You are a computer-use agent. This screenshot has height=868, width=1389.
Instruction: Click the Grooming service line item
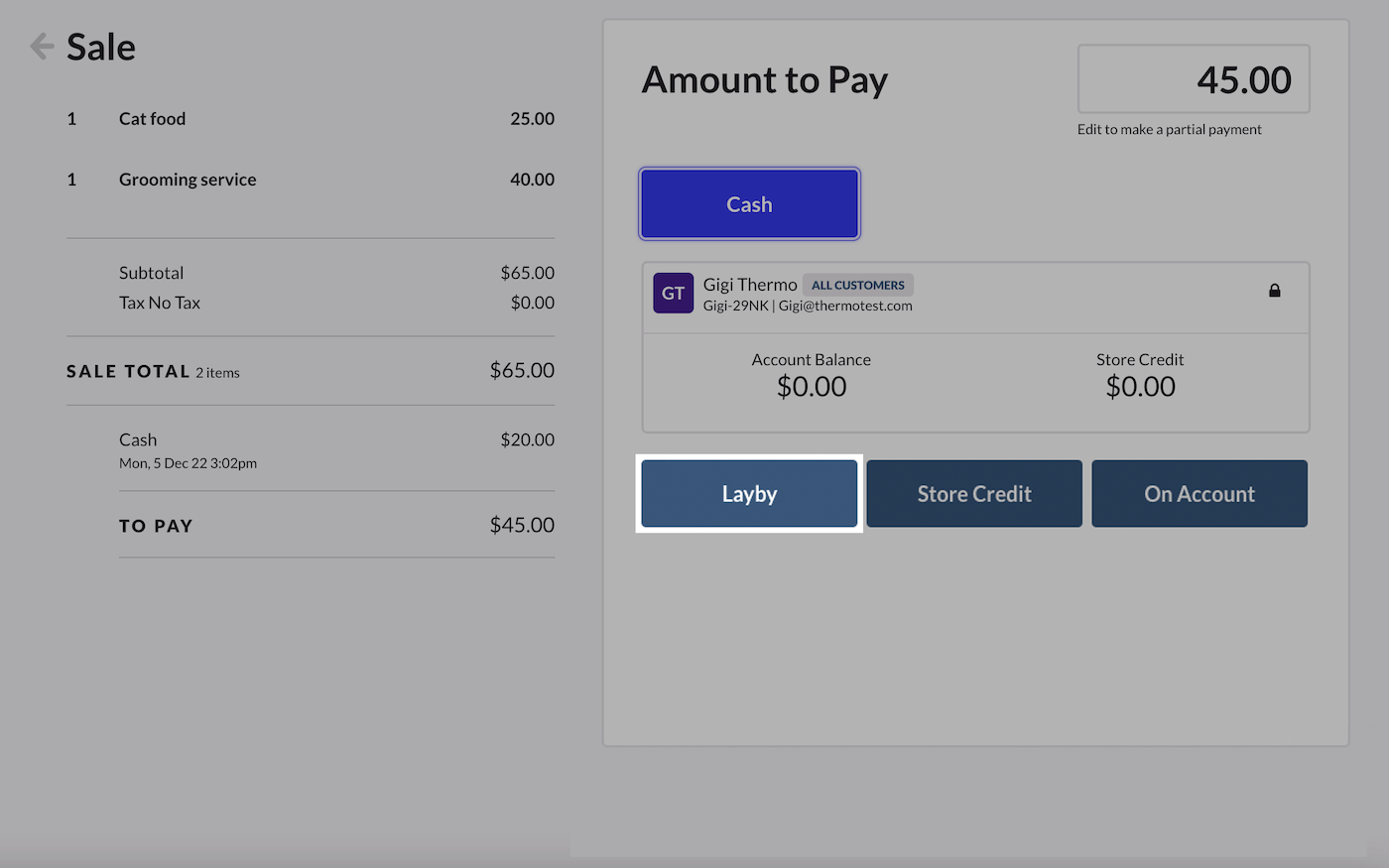(x=188, y=180)
